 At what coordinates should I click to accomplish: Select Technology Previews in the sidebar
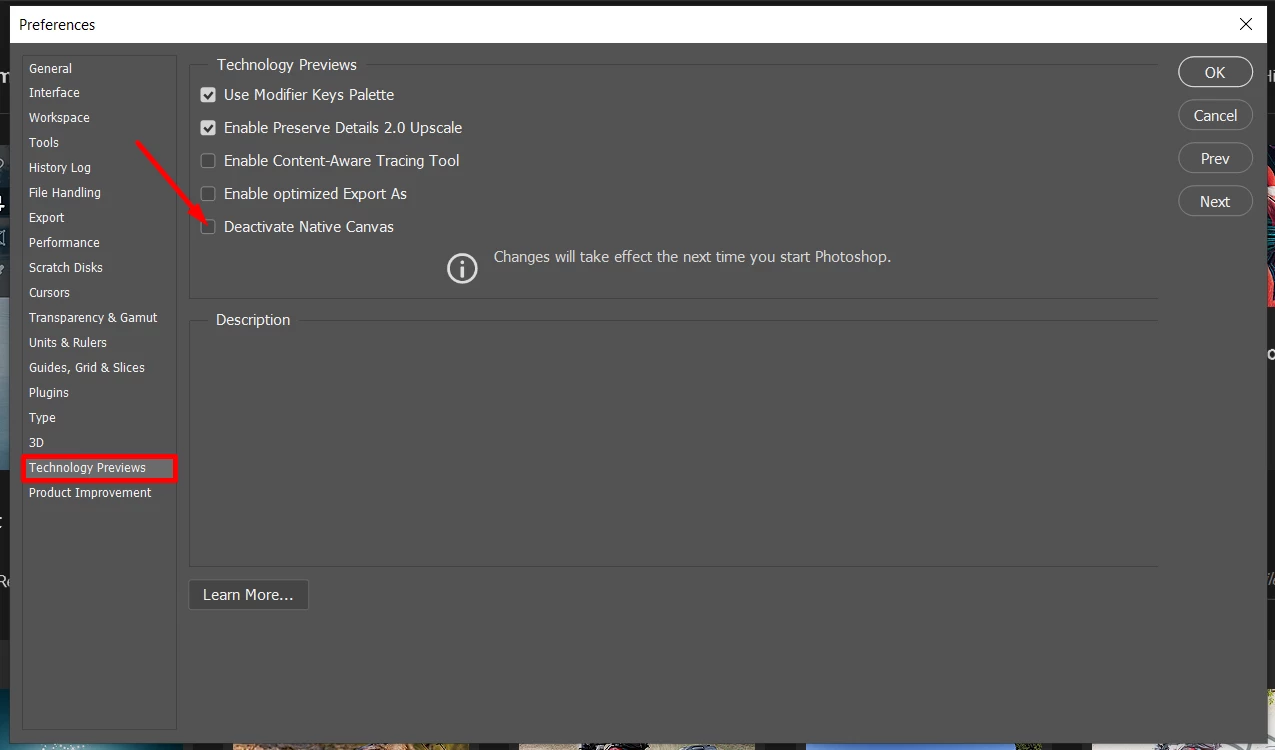(99, 468)
